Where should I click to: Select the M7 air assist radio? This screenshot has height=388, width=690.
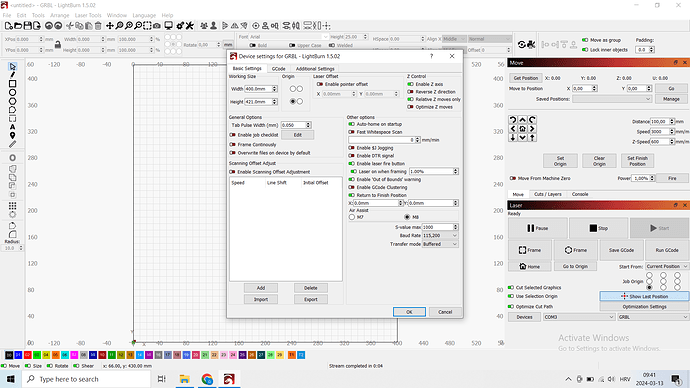coord(352,217)
